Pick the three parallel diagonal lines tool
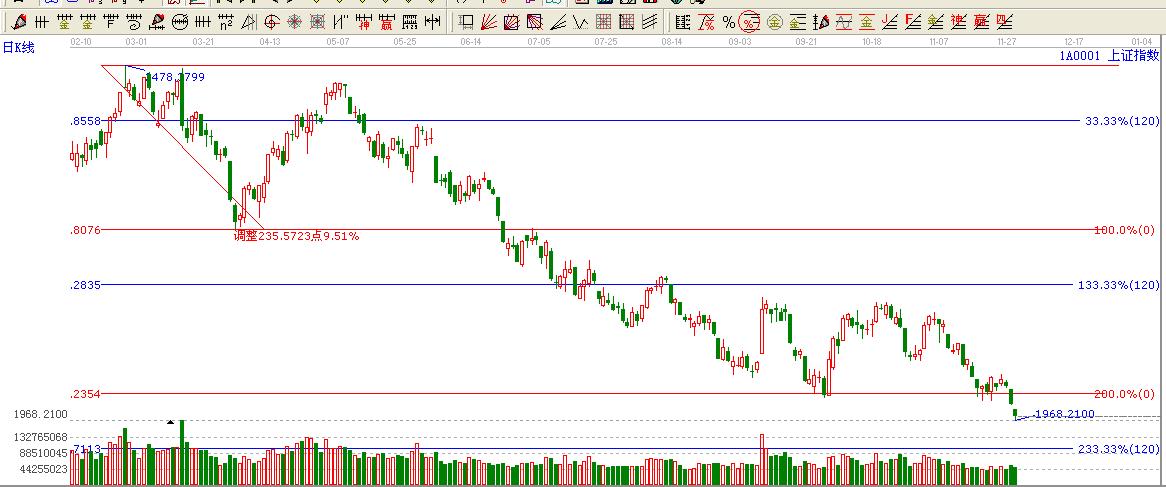Screen dimensions: 1166x487 [x=649, y=21]
